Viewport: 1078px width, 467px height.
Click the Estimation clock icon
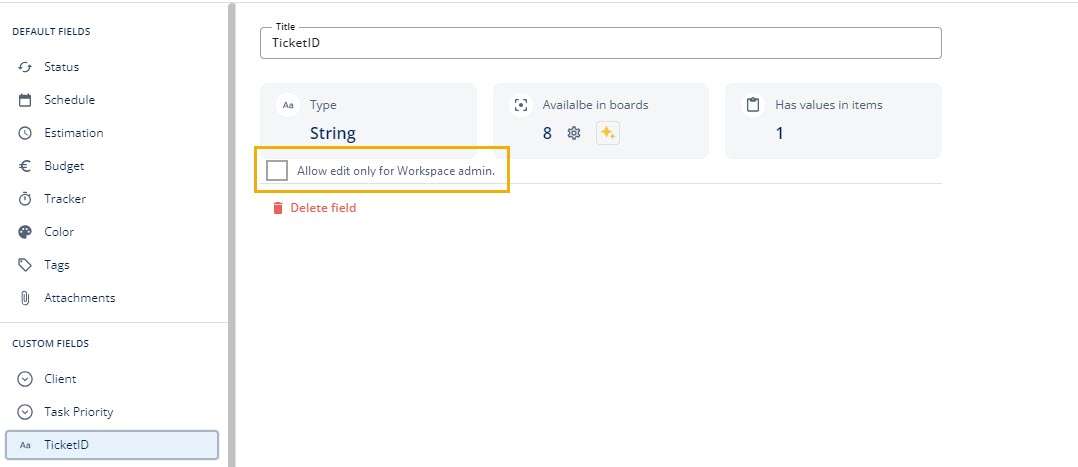coord(25,133)
